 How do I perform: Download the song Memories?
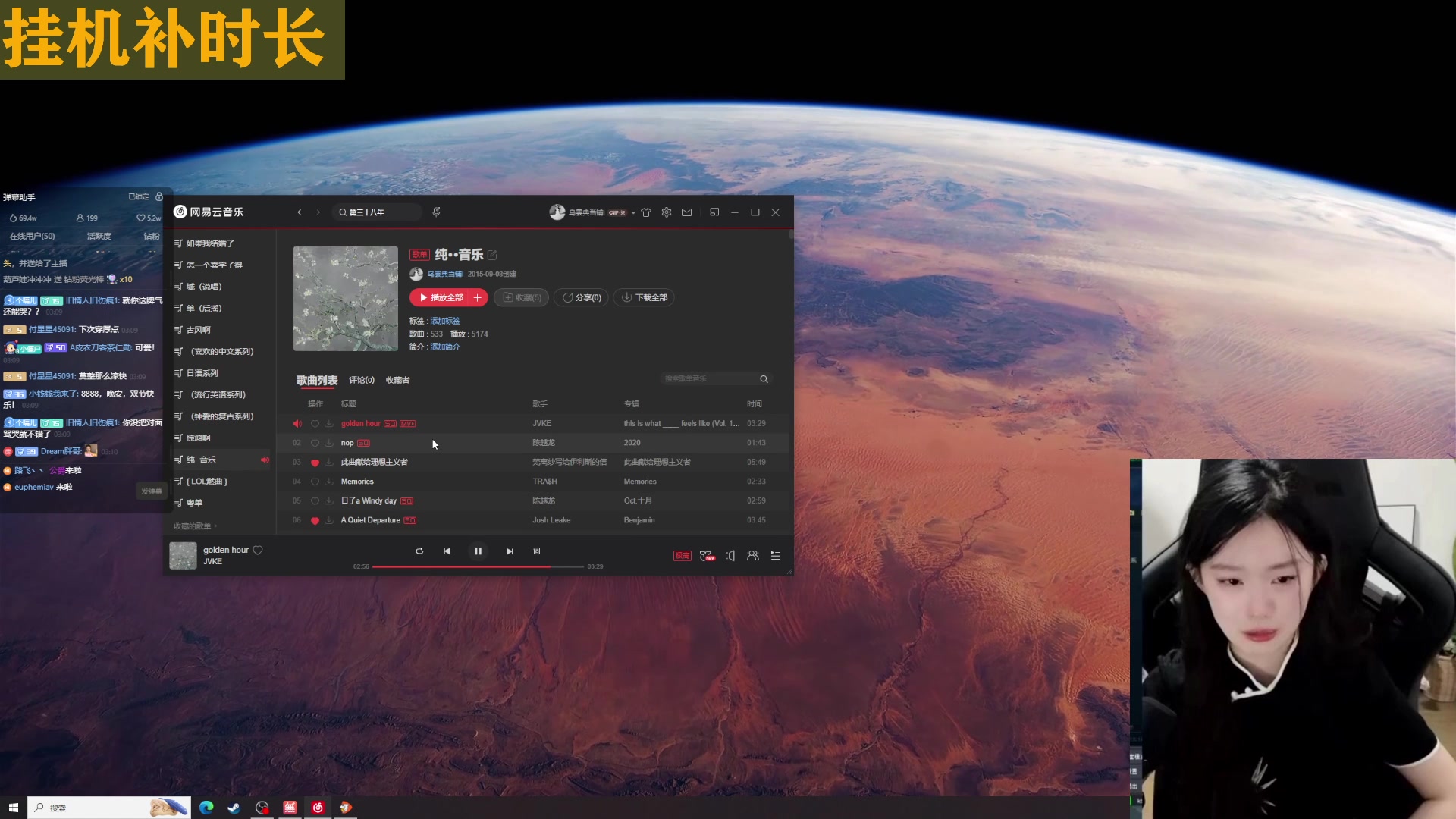click(329, 482)
